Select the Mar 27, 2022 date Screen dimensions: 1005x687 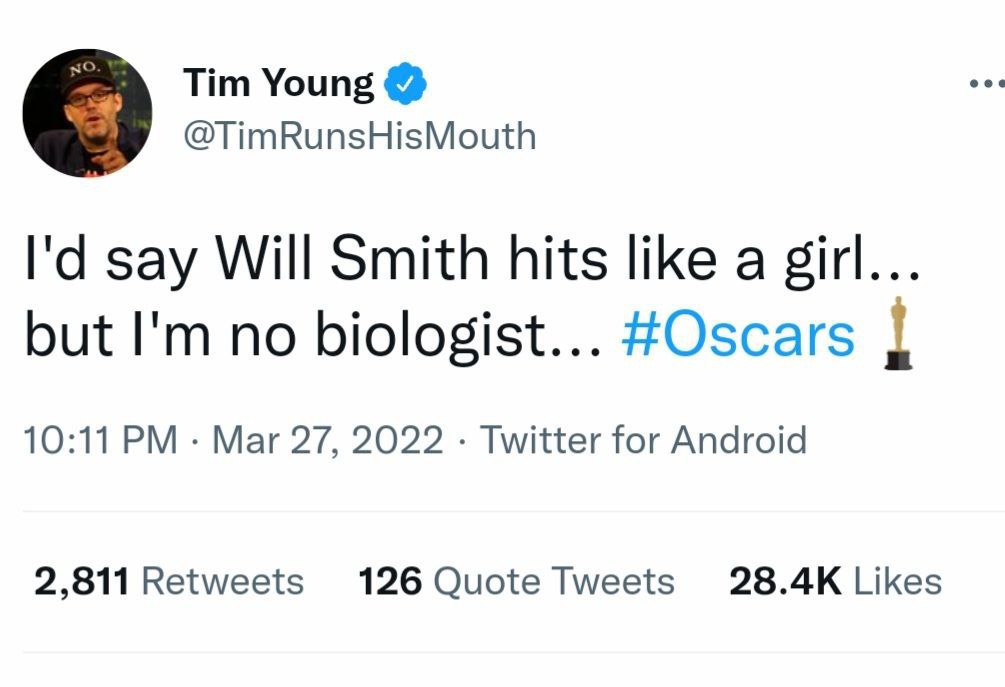pos(328,440)
